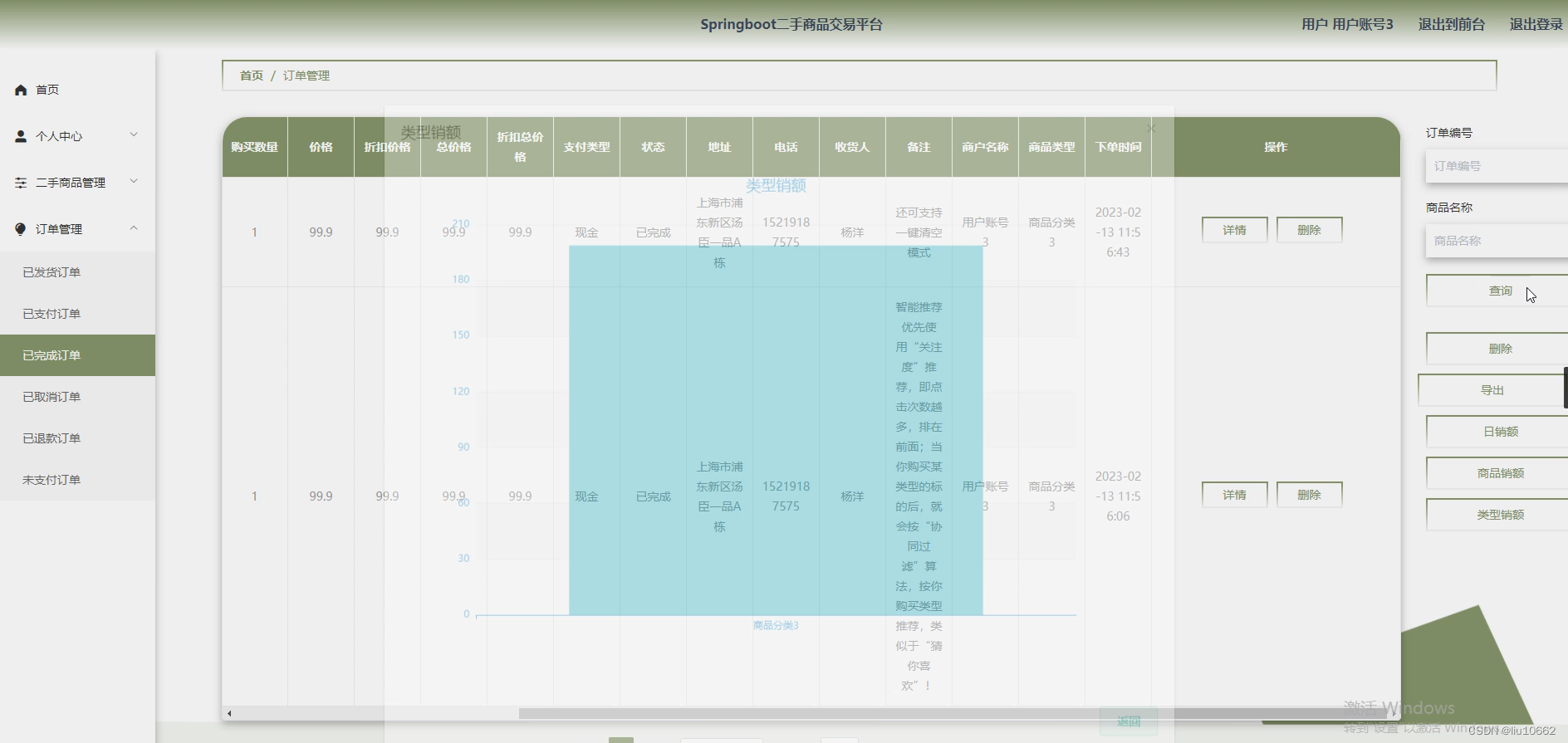Click the 下单时间 column header
The width and height of the screenshot is (1568, 743).
(1118, 147)
